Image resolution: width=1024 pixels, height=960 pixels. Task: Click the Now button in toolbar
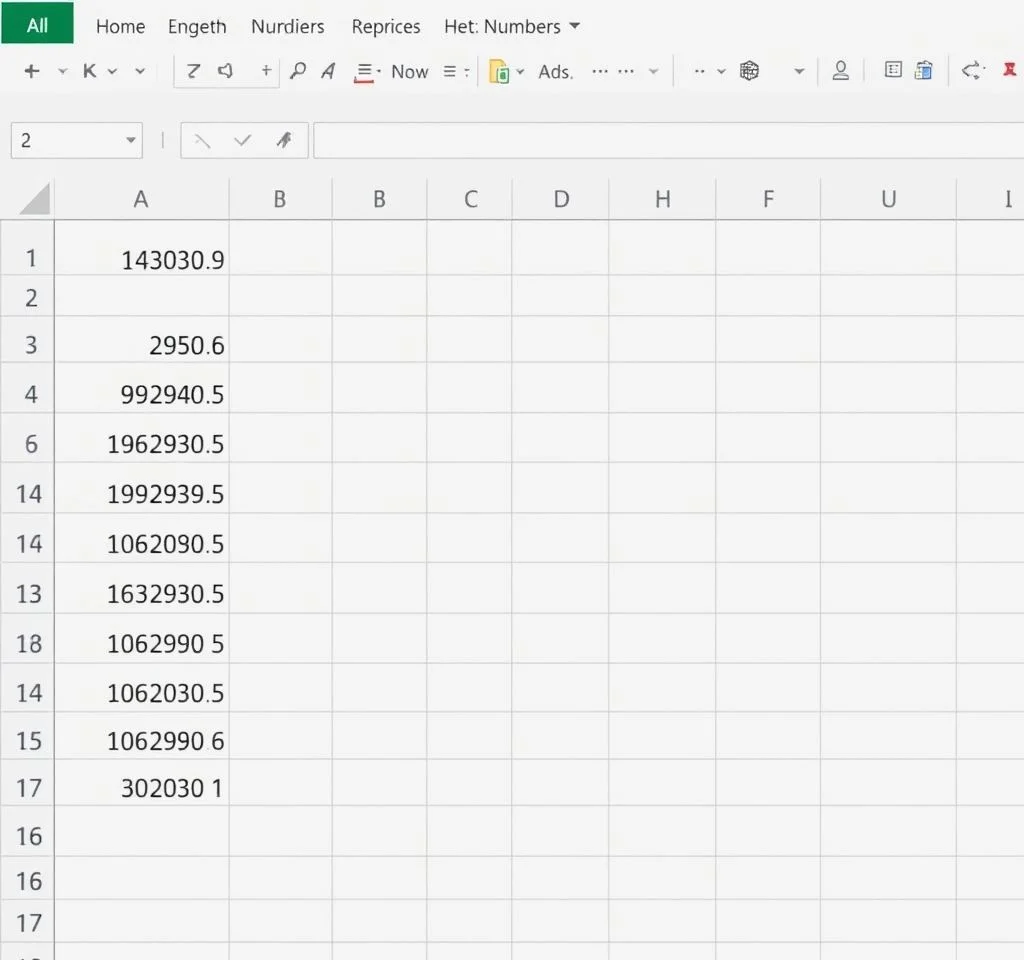pyautogui.click(x=409, y=71)
